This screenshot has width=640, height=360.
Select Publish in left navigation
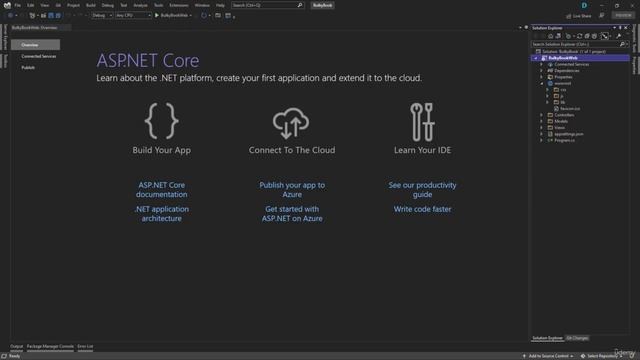pos(28,68)
